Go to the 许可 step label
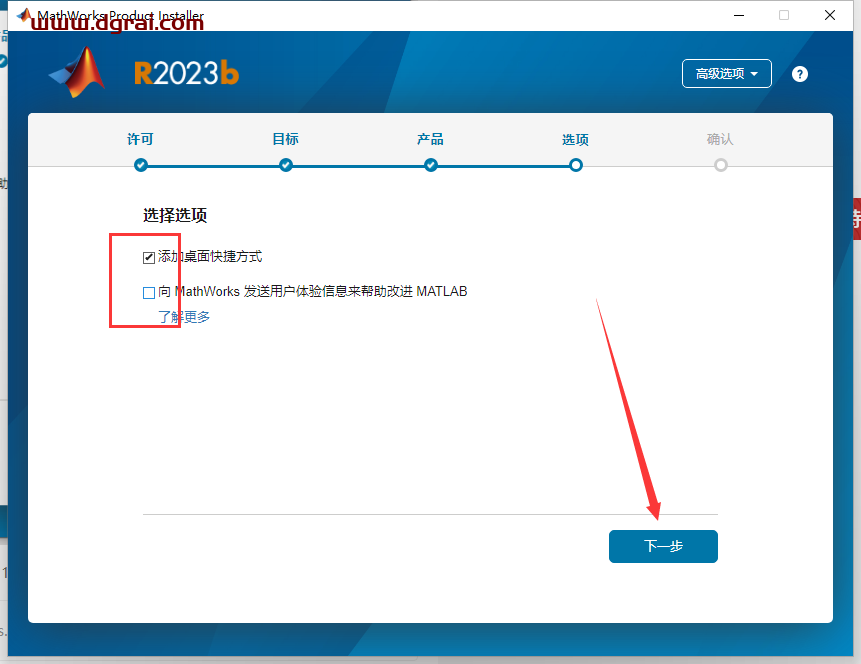 pos(140,139)
